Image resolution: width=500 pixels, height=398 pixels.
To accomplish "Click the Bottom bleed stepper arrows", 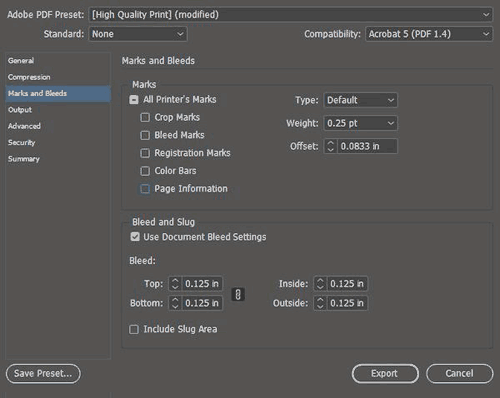I will pos(175,303).
